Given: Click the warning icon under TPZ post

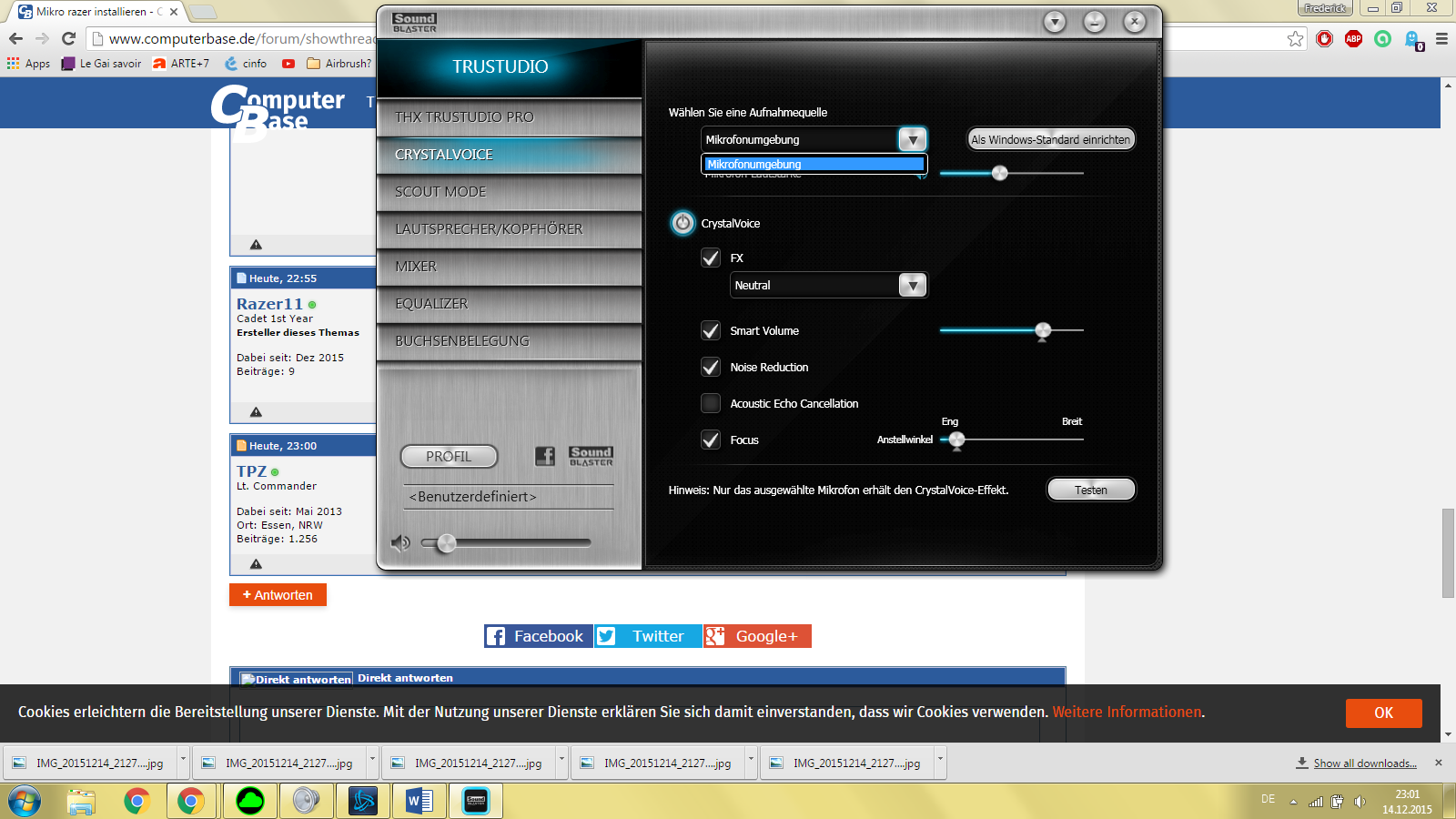Looking at the screenshot, I should click(x=256, y=564).
